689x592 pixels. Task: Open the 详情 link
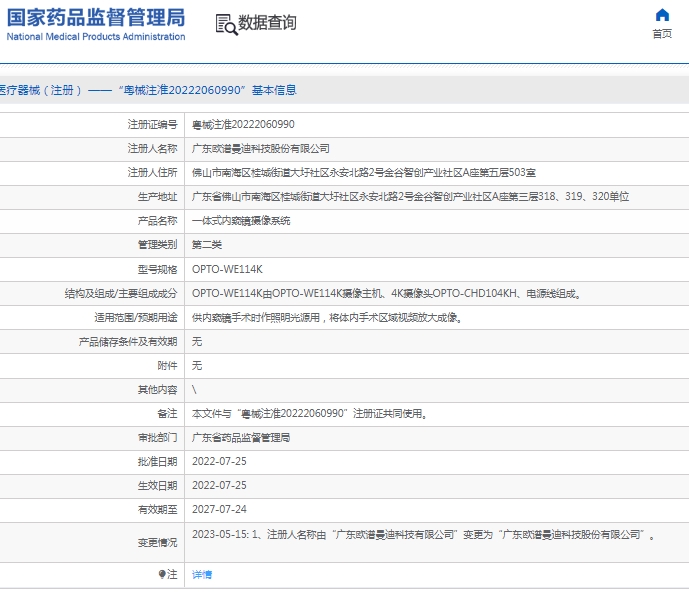(202, 574)
